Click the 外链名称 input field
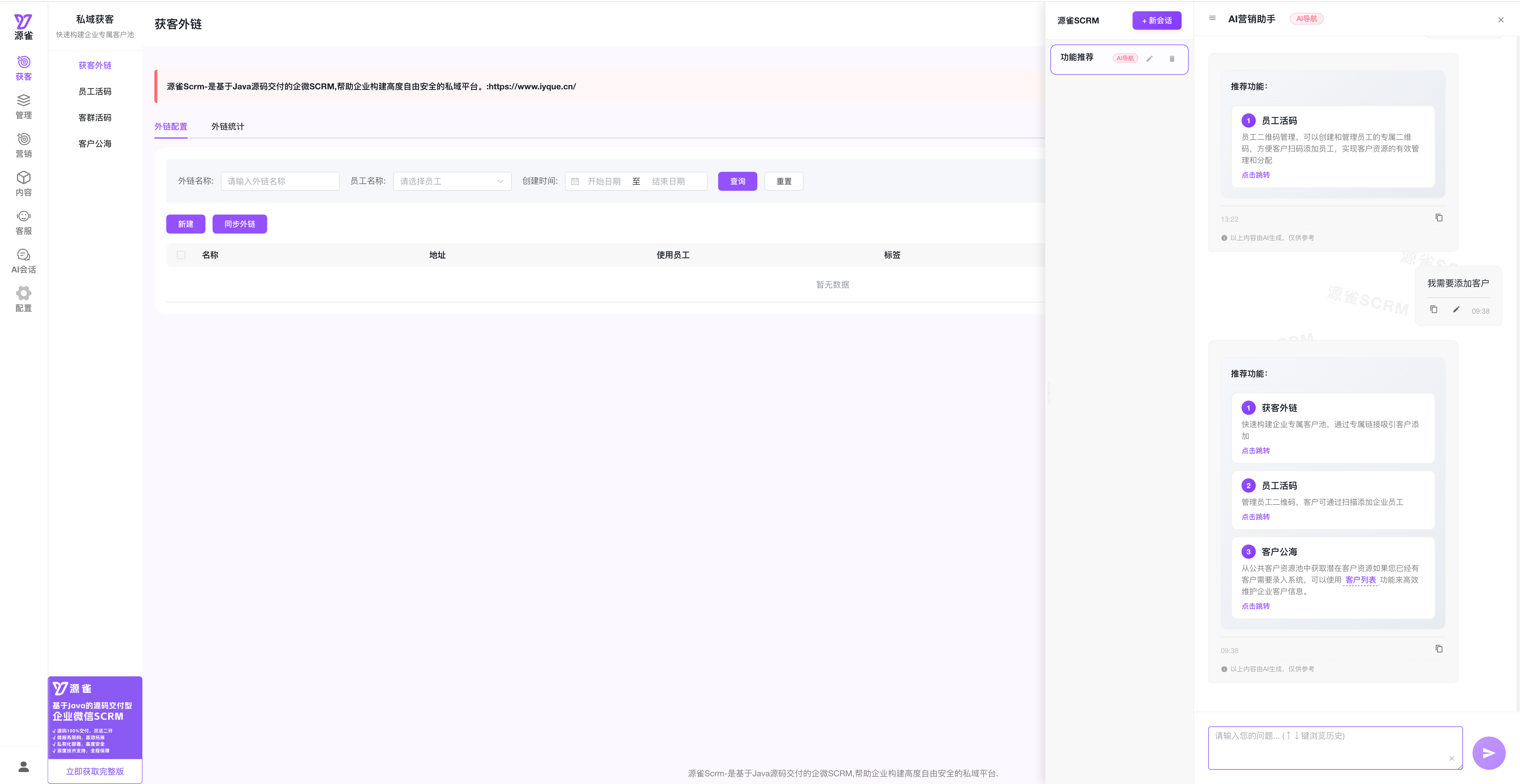1520x784 pixels. tap(280, 181)
